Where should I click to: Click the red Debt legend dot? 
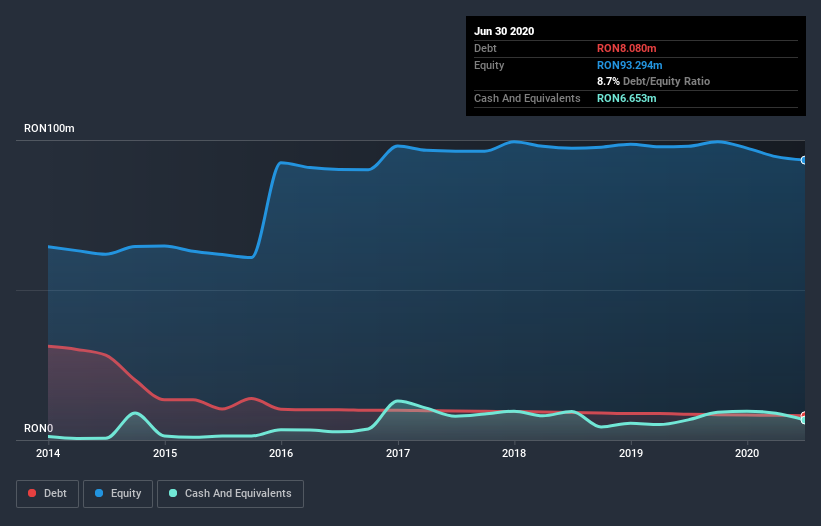click(x=32, y=493)
